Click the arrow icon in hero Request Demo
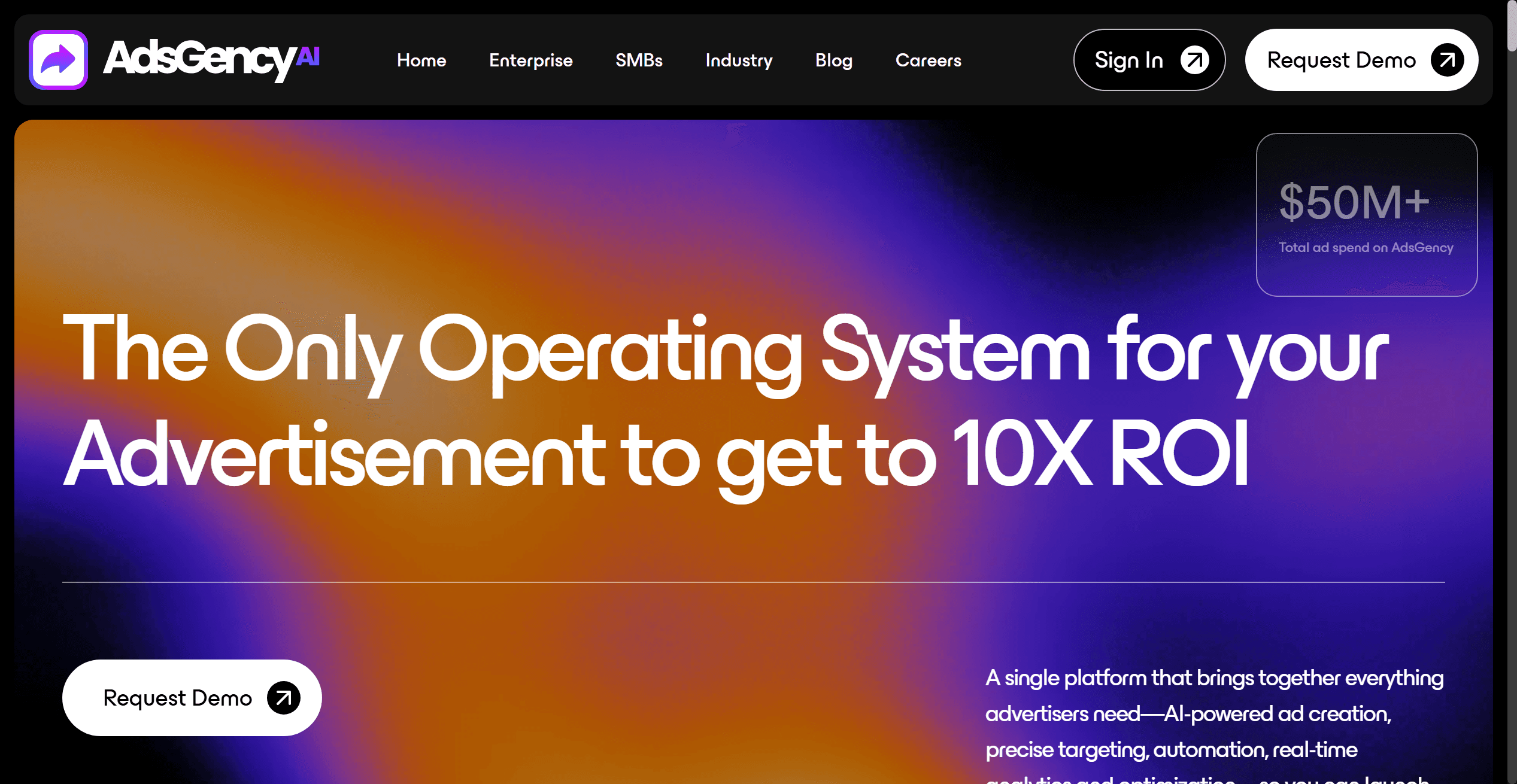Screen dimensions: 1517x784 pyautogui.click(x=283, y=698)
